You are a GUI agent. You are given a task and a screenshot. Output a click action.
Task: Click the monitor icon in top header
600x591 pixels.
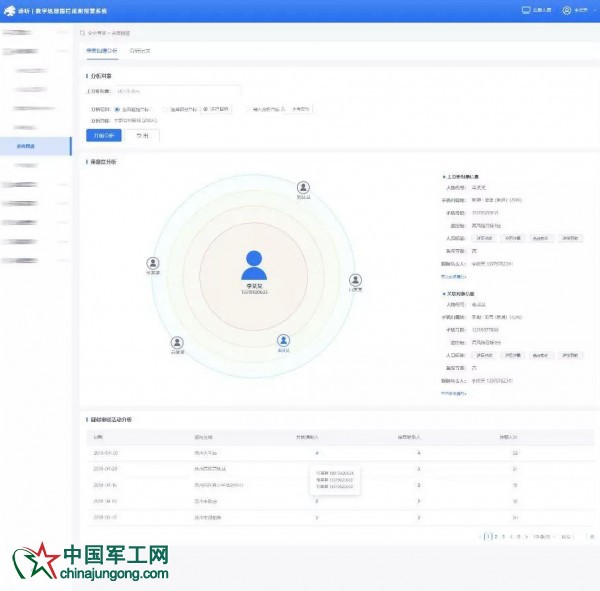pyautogui.click(x=526, y=10)
